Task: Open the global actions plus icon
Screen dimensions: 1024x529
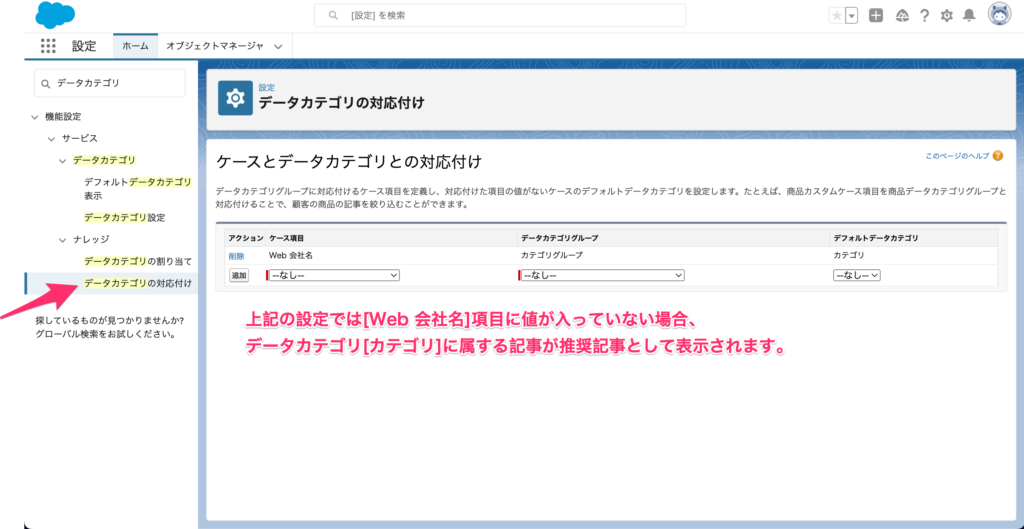Action: (x=876, y=16)
